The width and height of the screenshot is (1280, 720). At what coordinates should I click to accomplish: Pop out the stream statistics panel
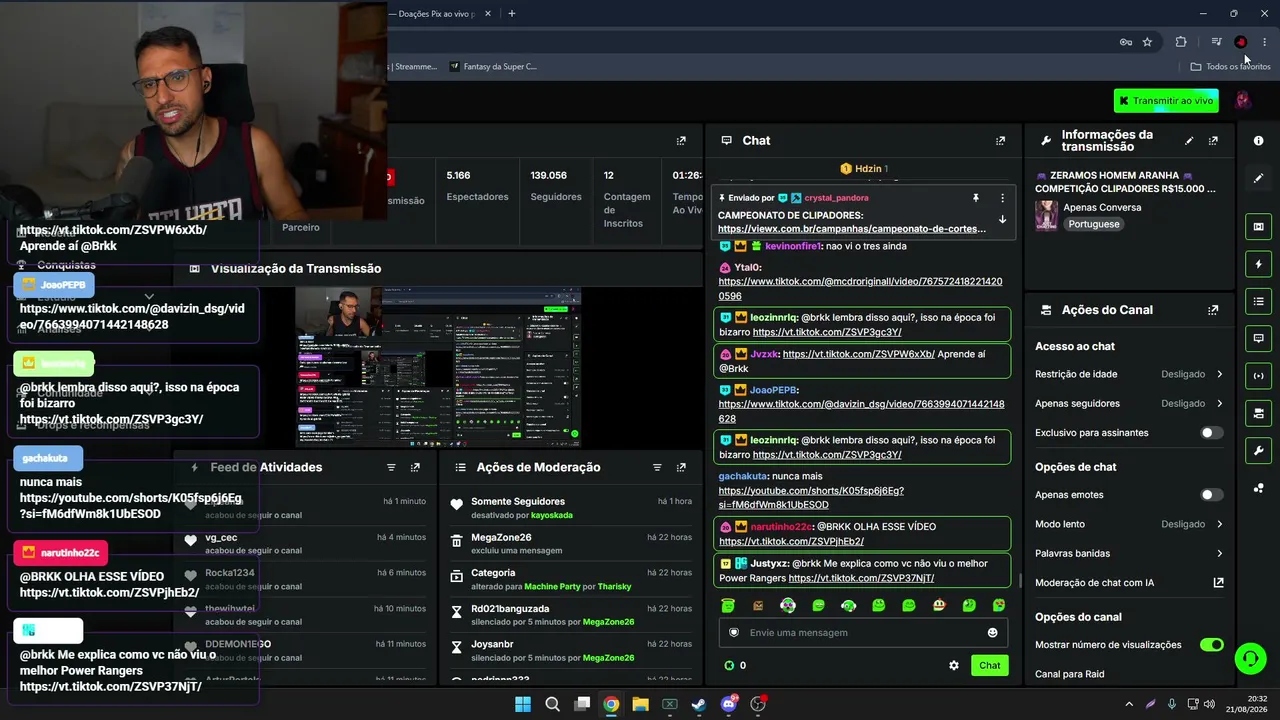tap(681, 141)
